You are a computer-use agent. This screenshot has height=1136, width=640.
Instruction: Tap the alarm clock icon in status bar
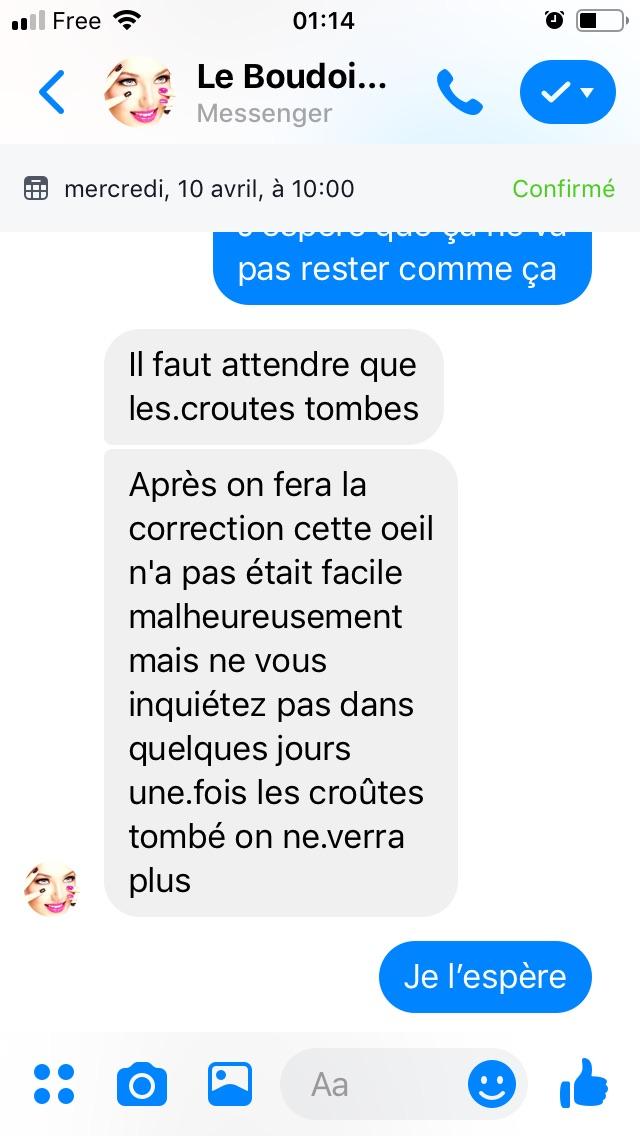554,20
